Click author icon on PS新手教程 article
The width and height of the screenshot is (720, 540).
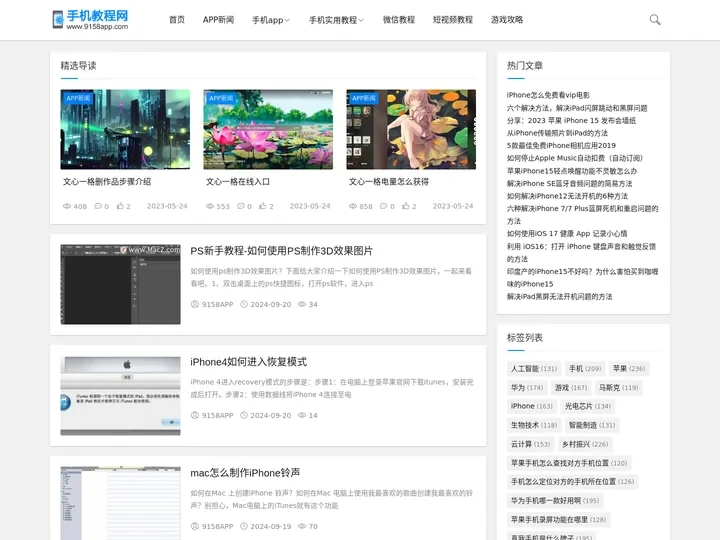(195, 304)
